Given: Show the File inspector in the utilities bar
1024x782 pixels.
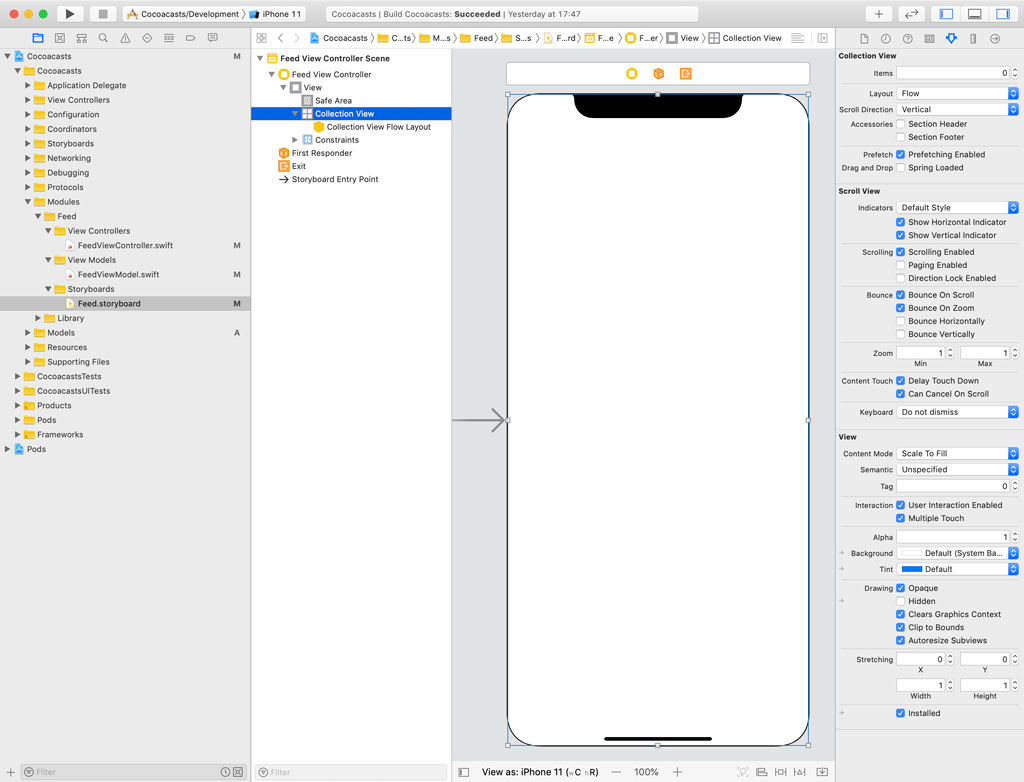Looking at the screenshot, I should [865, 38].
